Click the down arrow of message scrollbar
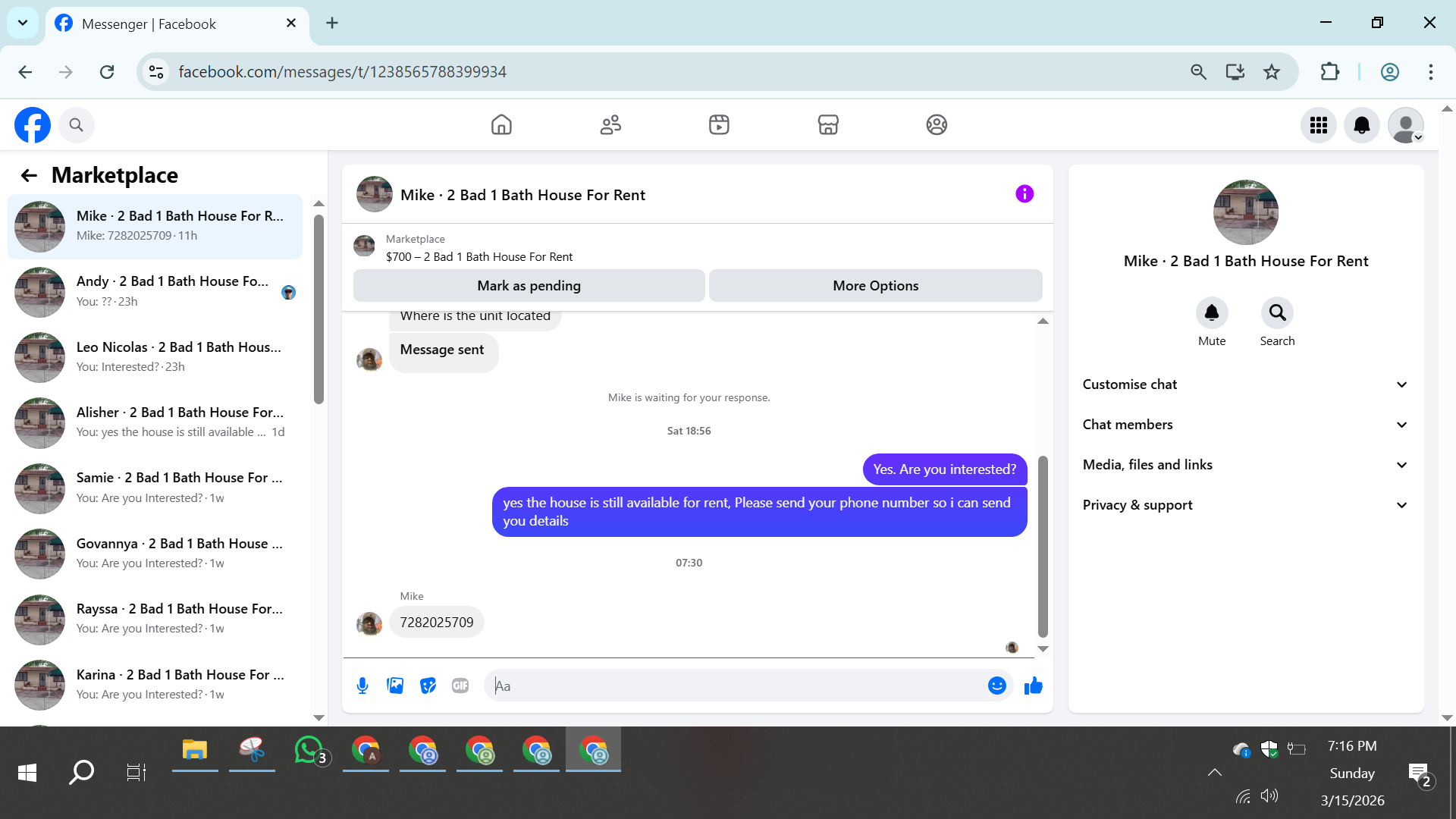This screenshot has width=1456, height=819. (x=1043, y=649)
